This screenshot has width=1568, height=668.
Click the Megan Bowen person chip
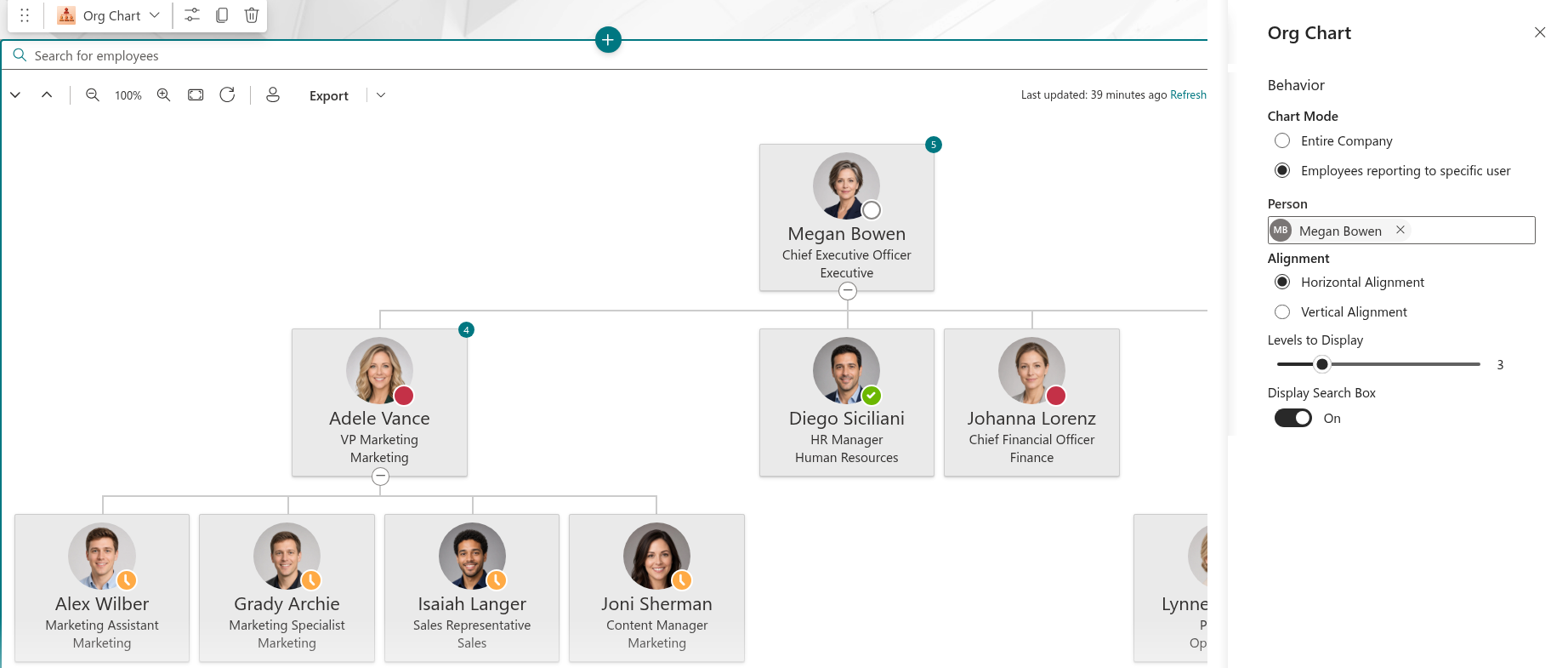1340,231
